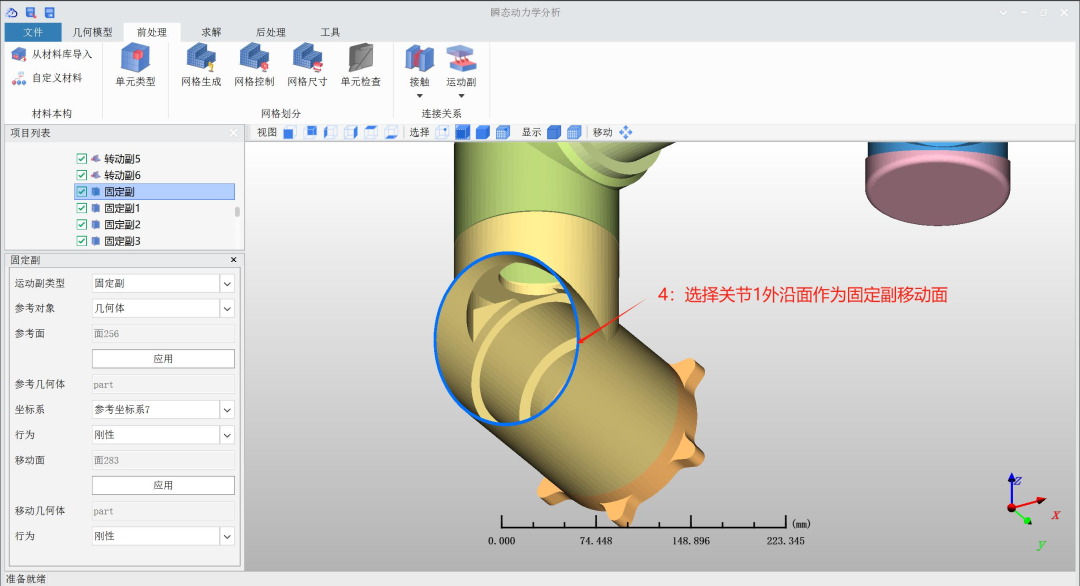Click the 项目列表 vertical scrollbar thumb
Screen dimensions: 1080x586
point(238,211)
